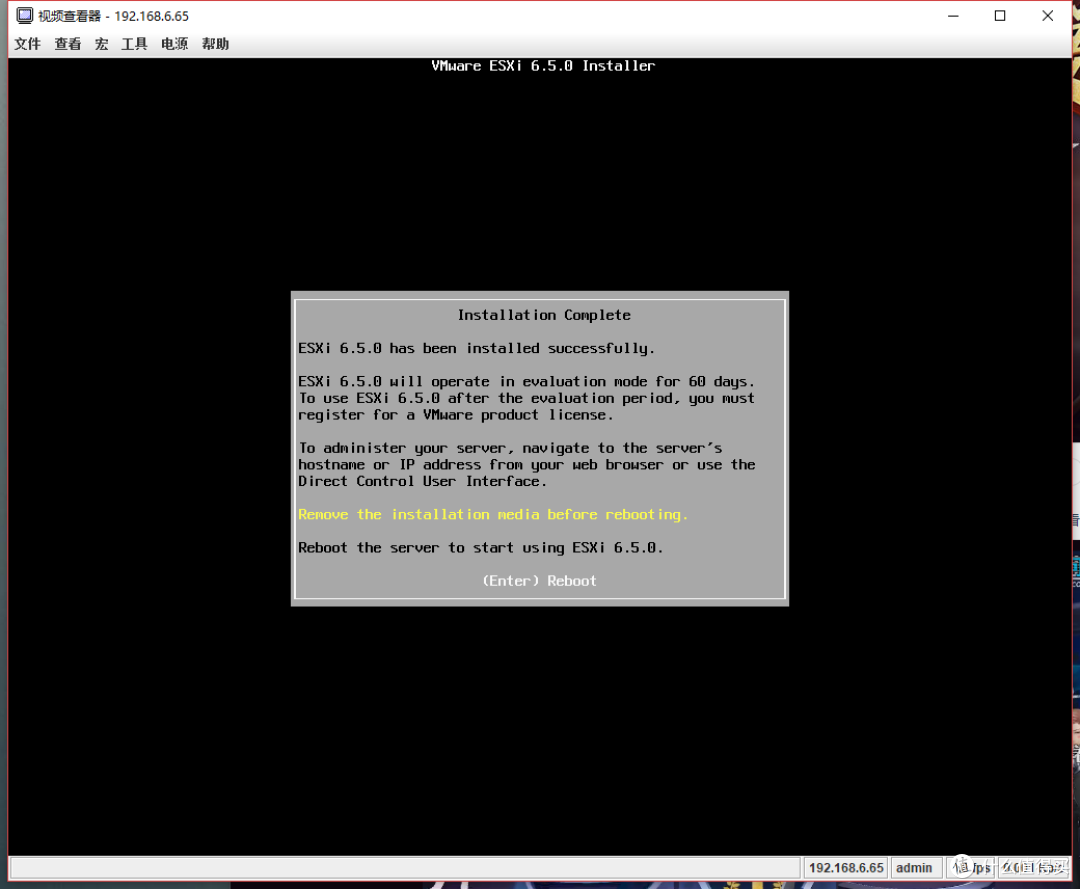Click the VMware ESXi 6.5.0 Installer title
This screenshot has width=1080, height=889.
543,65
